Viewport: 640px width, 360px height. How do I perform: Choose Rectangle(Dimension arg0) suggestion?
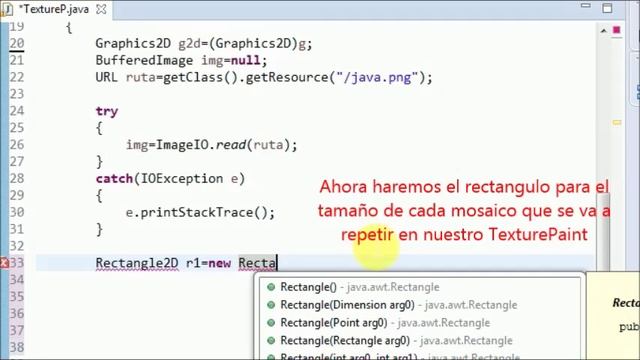(420, 305)
